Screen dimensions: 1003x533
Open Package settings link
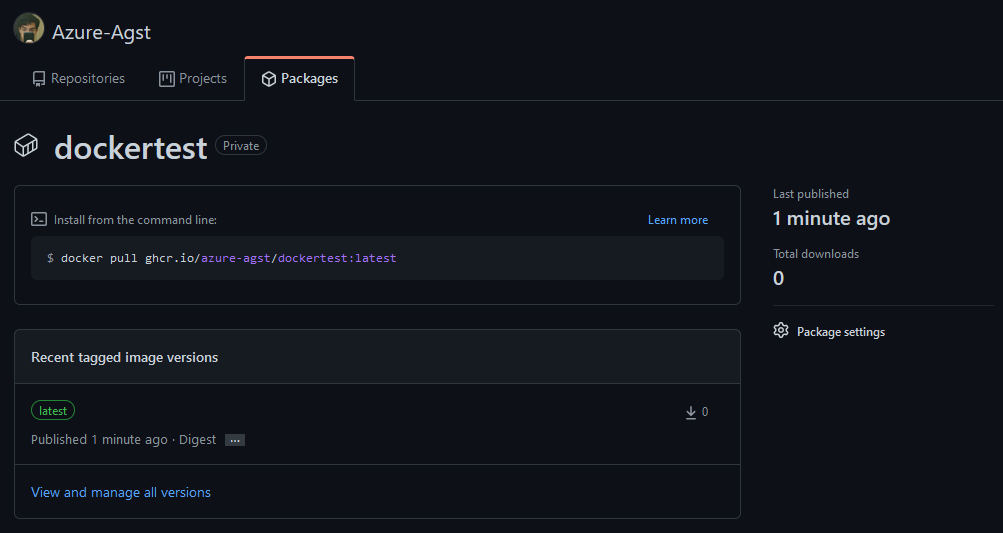841,332
